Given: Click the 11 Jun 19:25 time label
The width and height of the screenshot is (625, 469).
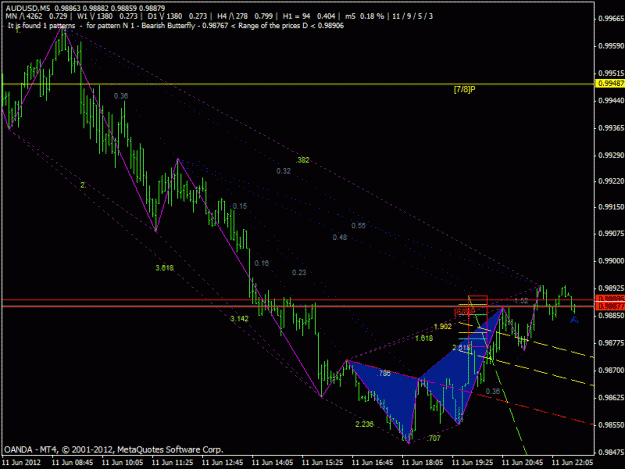Looking at the screenshot, I should pos(473,462).
